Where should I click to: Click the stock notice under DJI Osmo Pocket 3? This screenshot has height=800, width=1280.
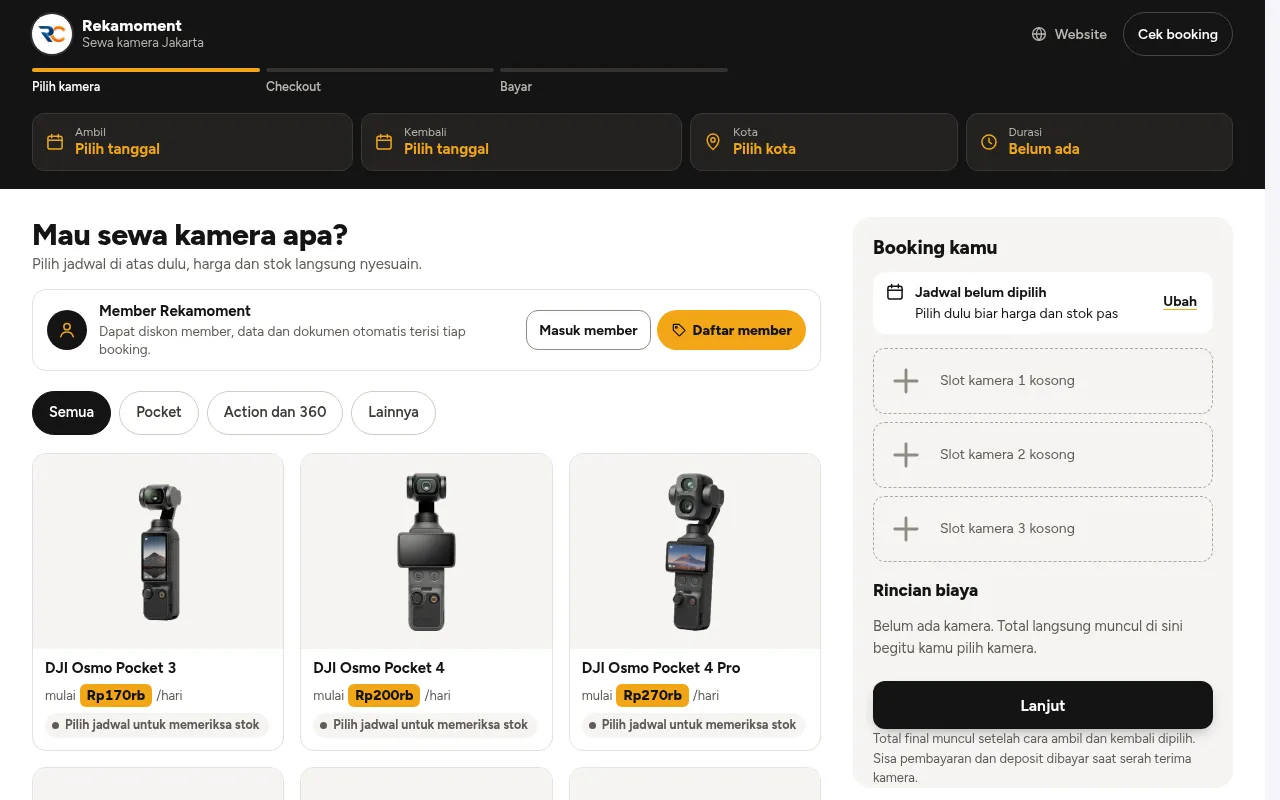pyautogui.click(x=157, y=725)
